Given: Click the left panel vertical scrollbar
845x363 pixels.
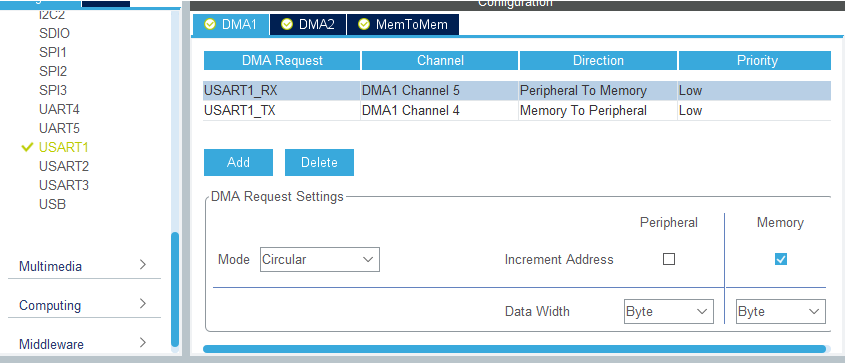Looking at the screenshot, I should tap(175, 289).
